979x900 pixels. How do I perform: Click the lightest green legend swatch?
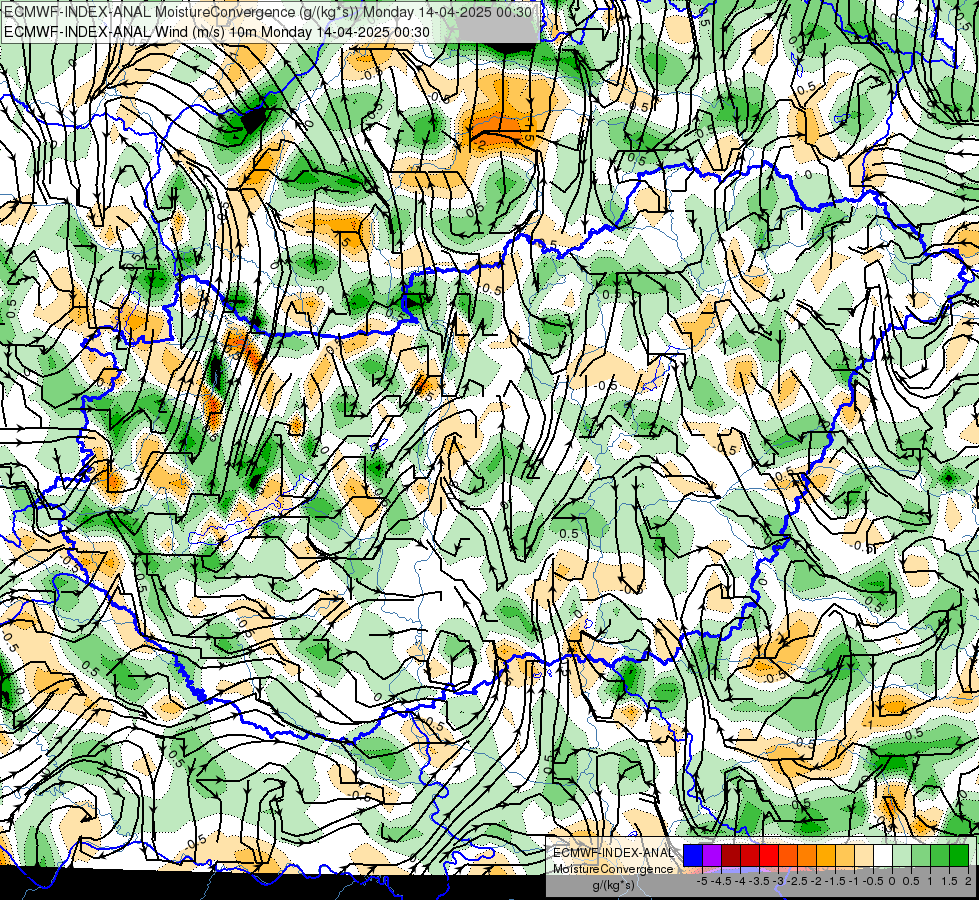tap(902, 855)
